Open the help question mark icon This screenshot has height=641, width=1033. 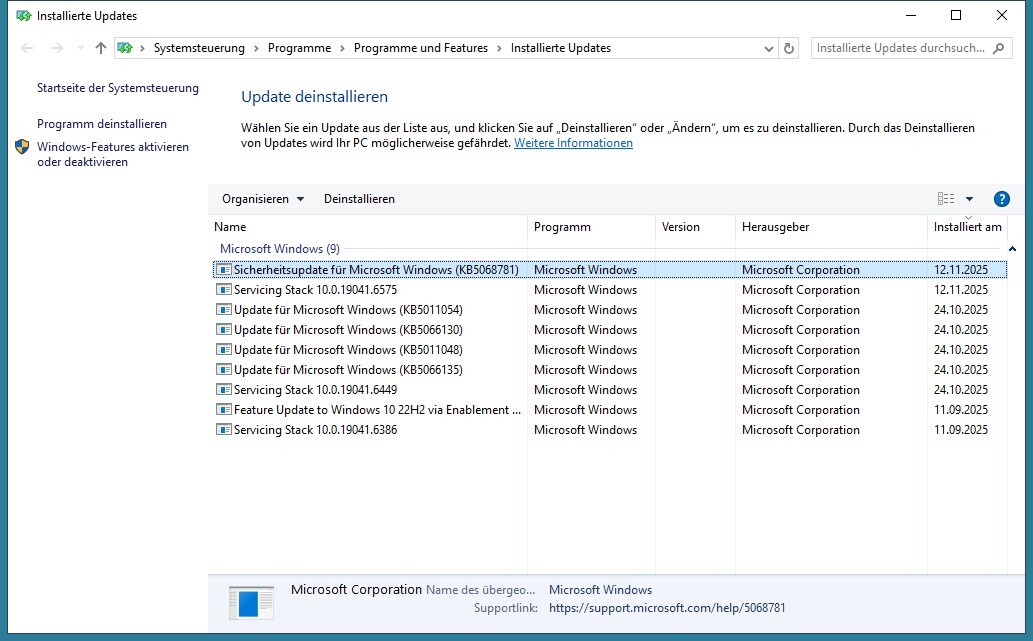tap(1001, 199)
